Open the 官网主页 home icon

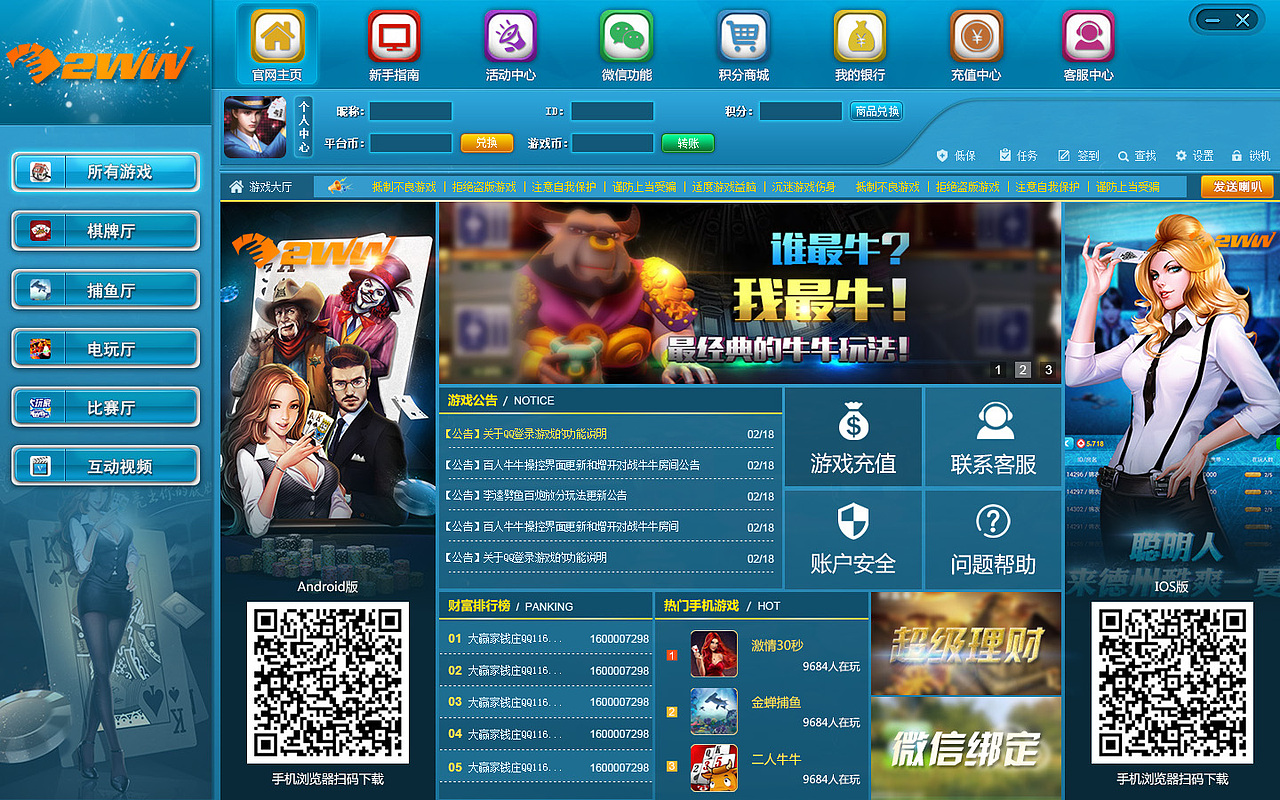click(276, 38)
